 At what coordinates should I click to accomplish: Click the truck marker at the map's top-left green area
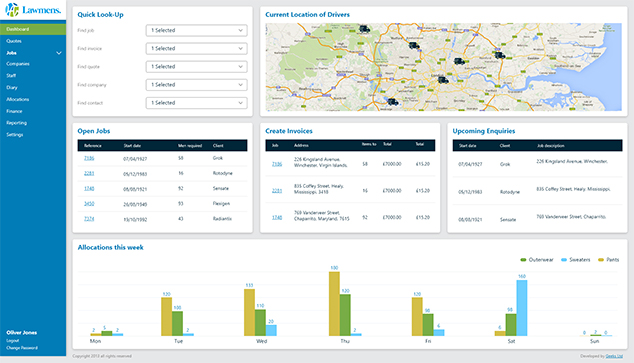[364, 29]
